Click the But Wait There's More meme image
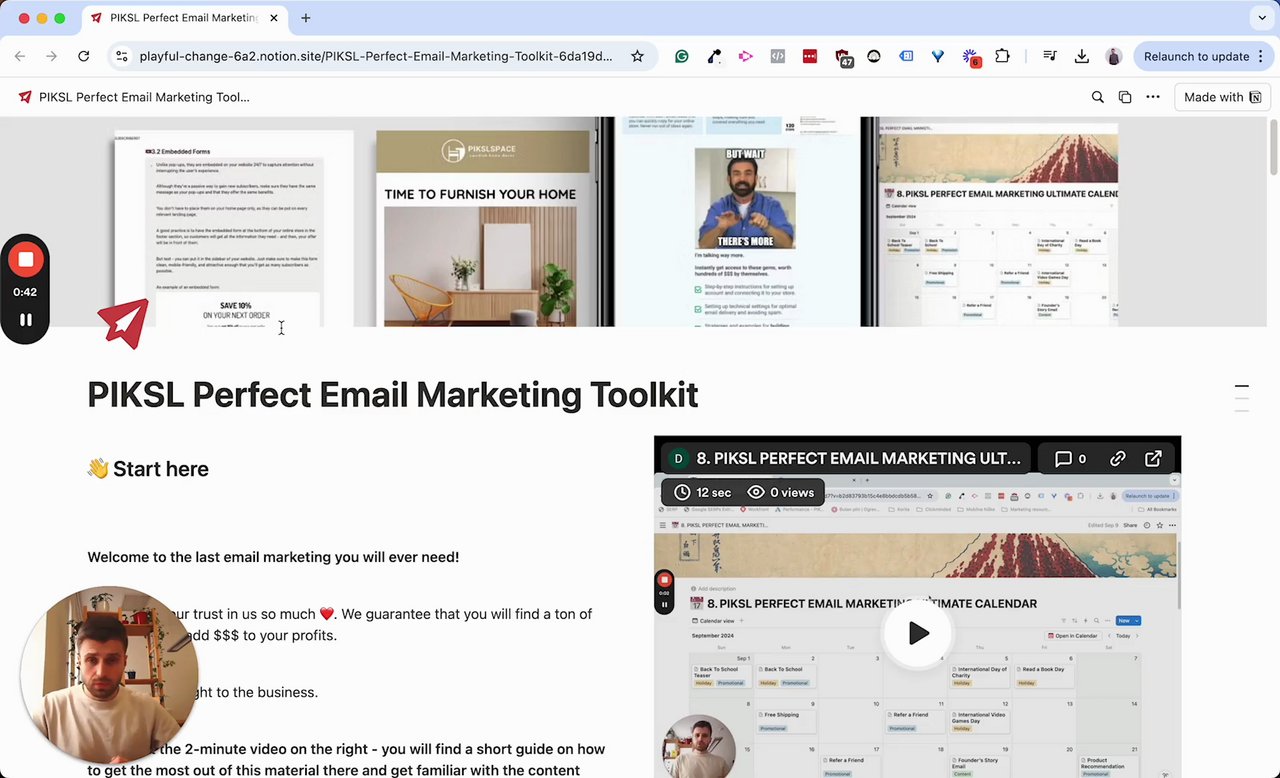 746,198
